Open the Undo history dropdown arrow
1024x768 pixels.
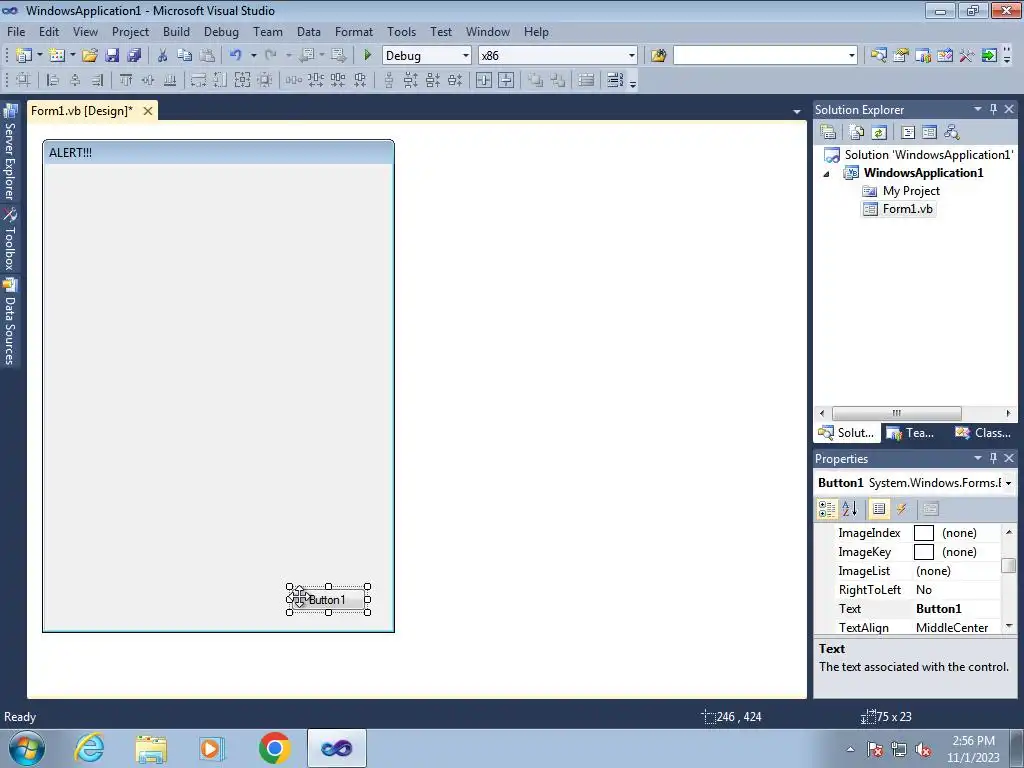[253, 56]
